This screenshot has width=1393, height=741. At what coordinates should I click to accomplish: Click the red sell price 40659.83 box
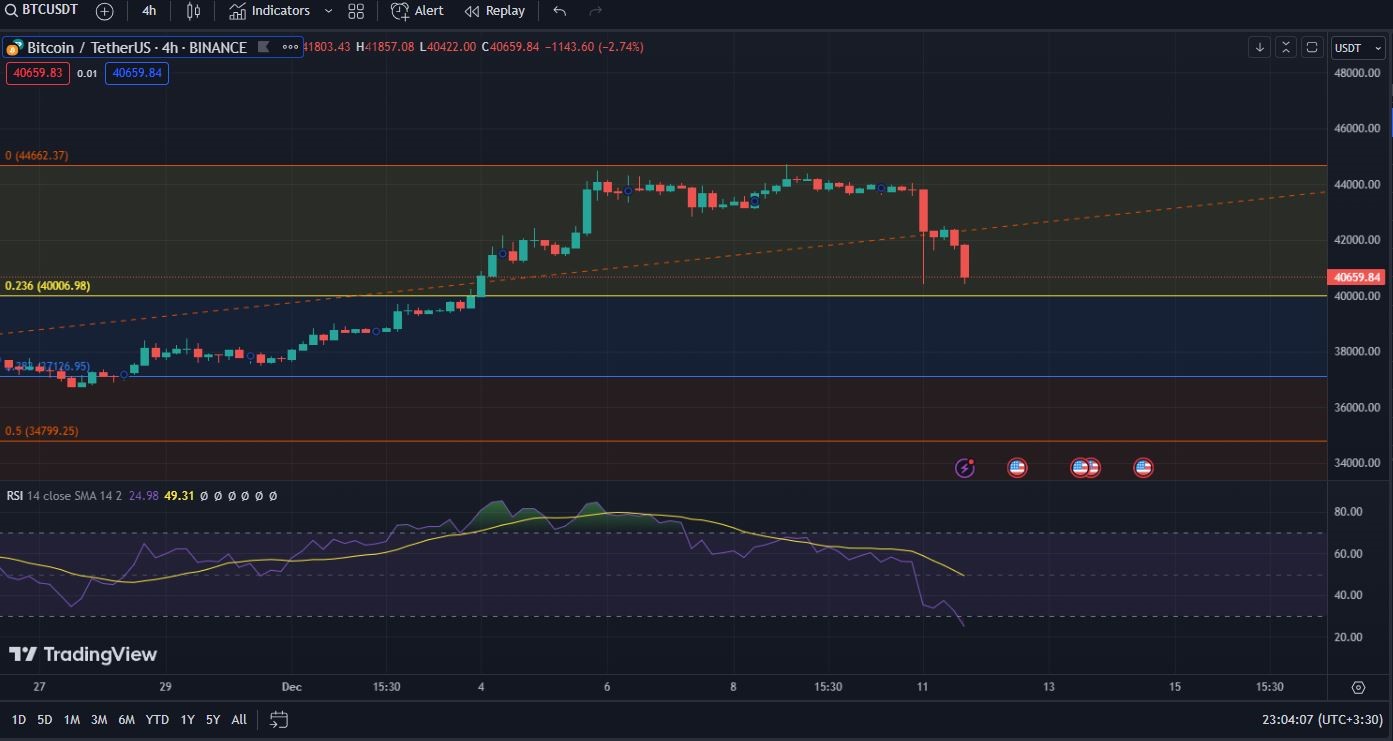(37, 73)
